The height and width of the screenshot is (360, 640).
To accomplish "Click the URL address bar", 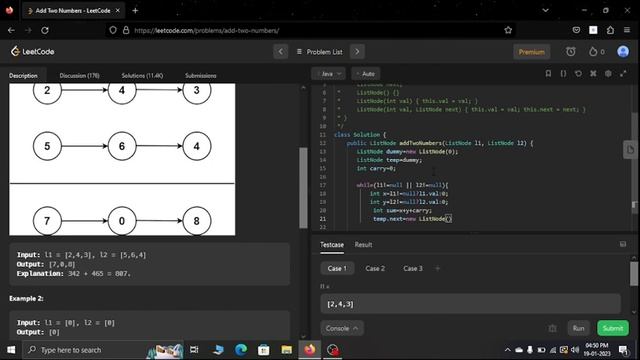I will coord(310,30).
